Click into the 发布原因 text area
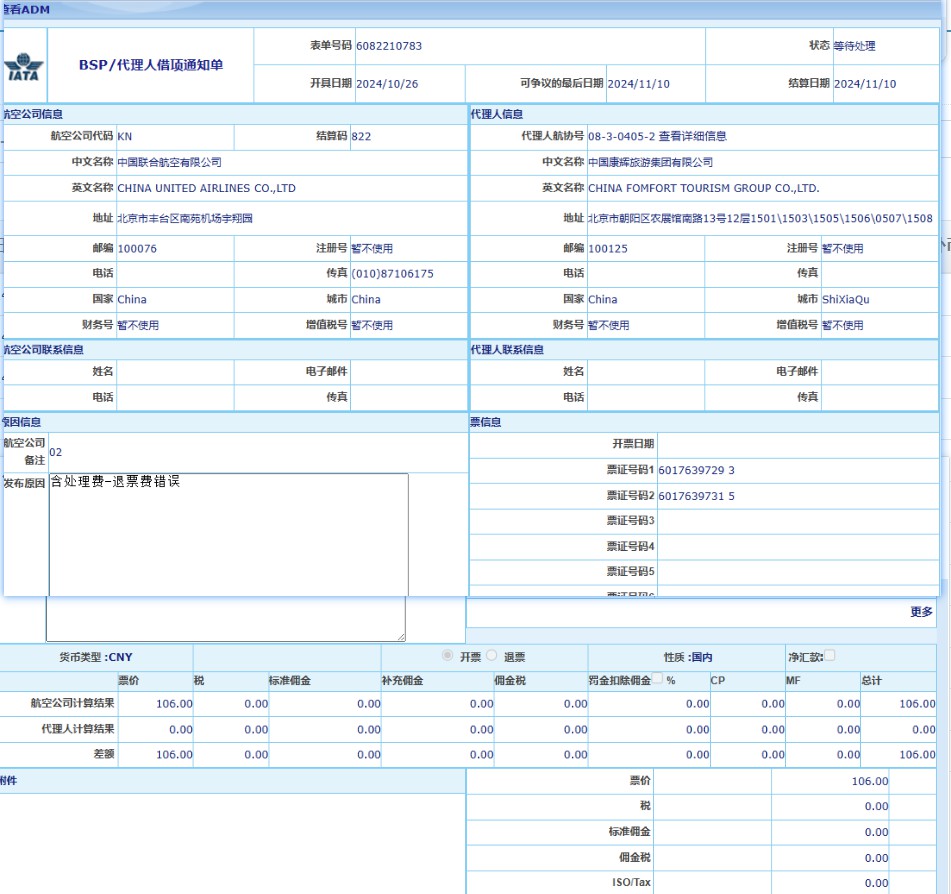The height and width of the screenshot is (894, 951). tap(228, 534)
